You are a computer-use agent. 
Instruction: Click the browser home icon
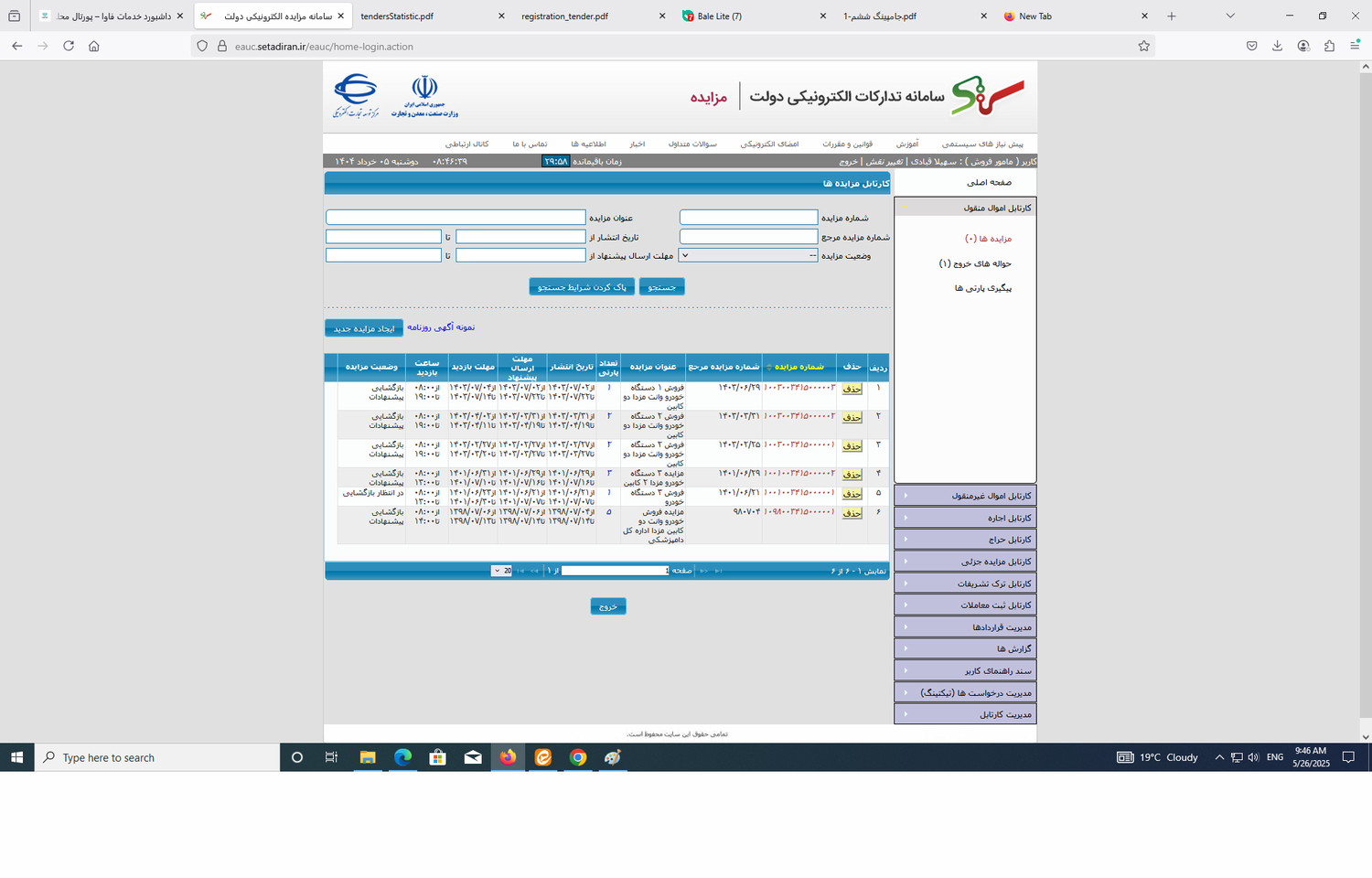[94, 46]
